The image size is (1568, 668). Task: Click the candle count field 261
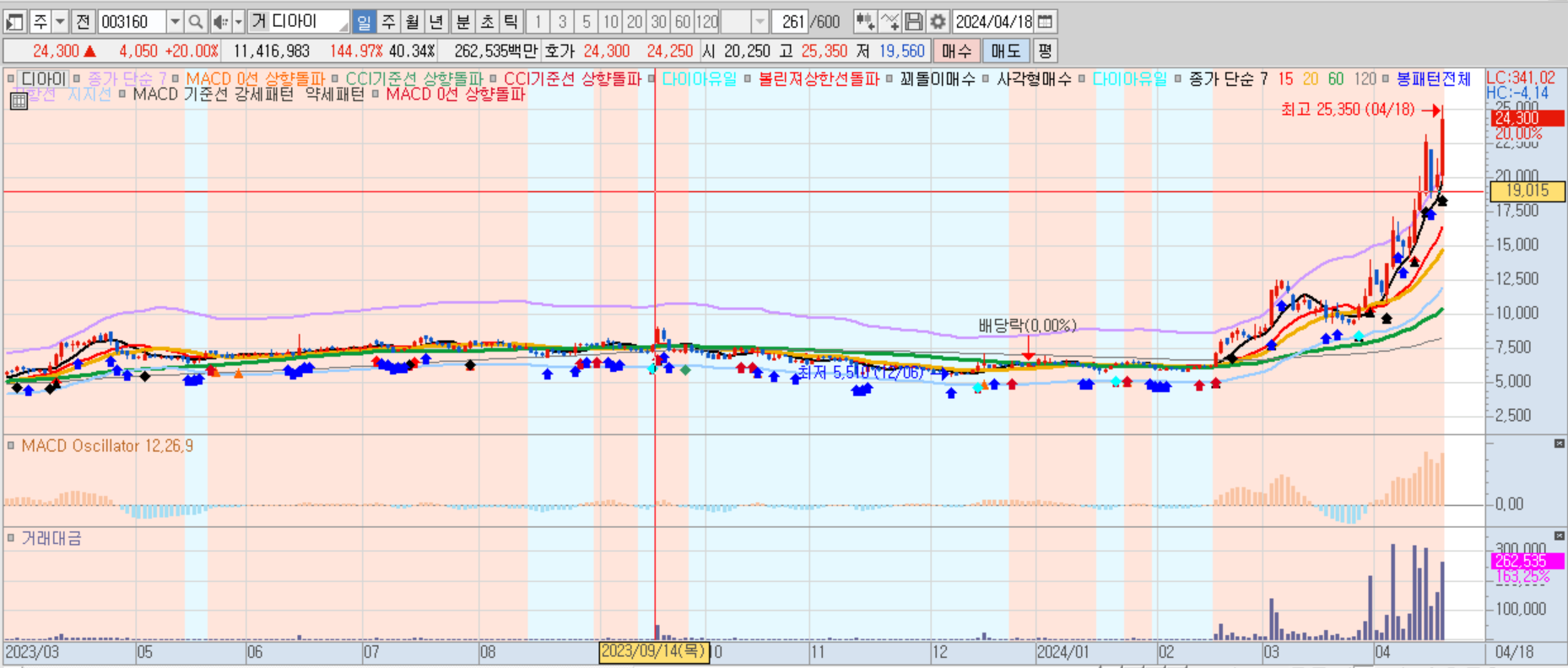point(790,22)
